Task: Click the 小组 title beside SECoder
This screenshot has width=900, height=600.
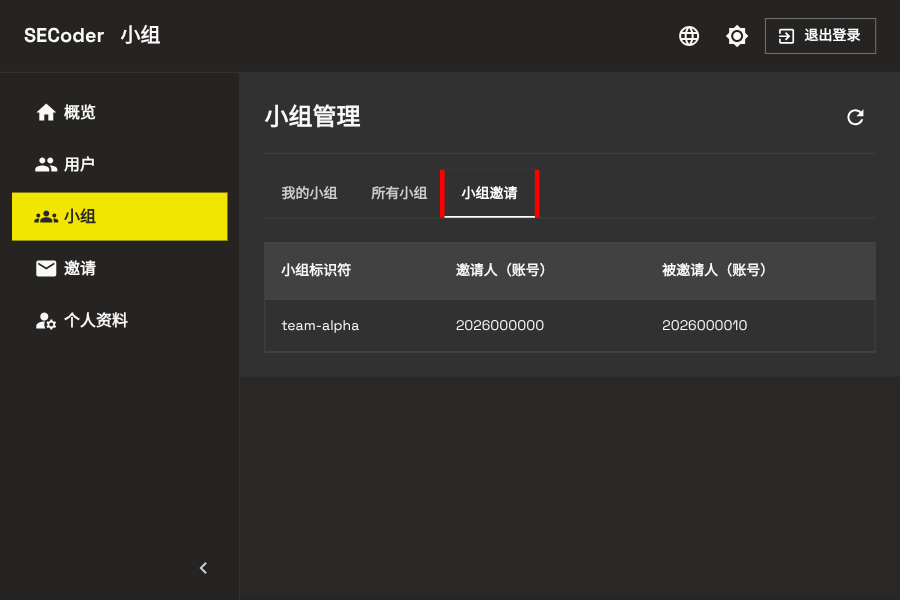Action: coord(140,36)
